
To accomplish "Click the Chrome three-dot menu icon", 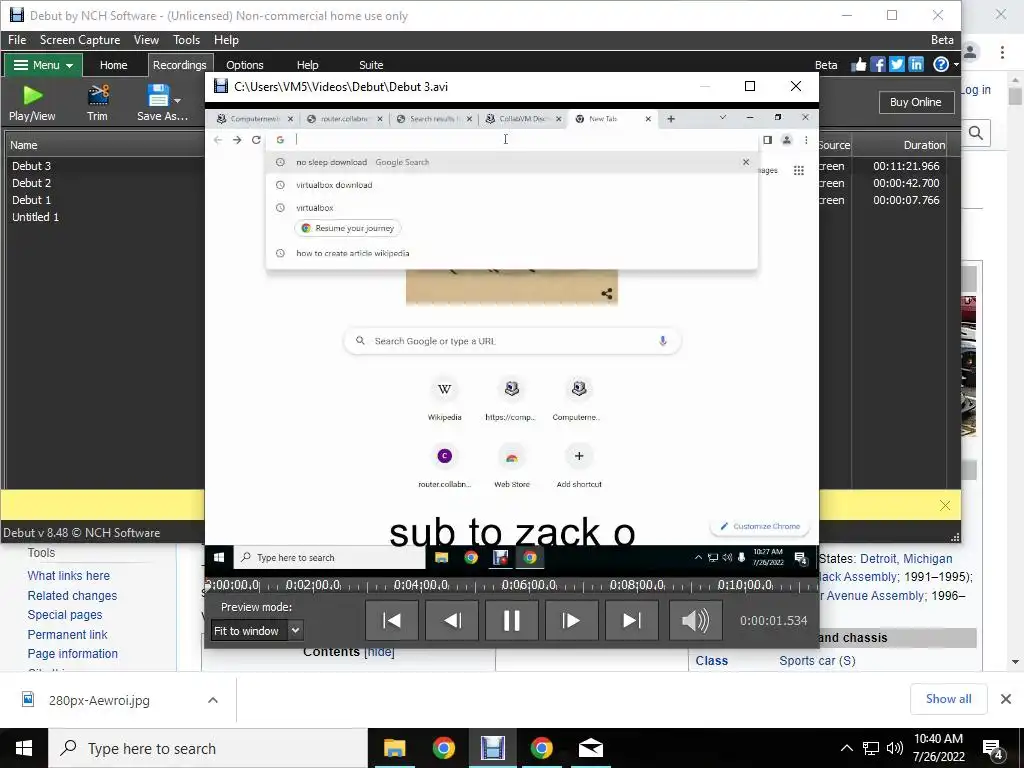I will (1002, 52).
